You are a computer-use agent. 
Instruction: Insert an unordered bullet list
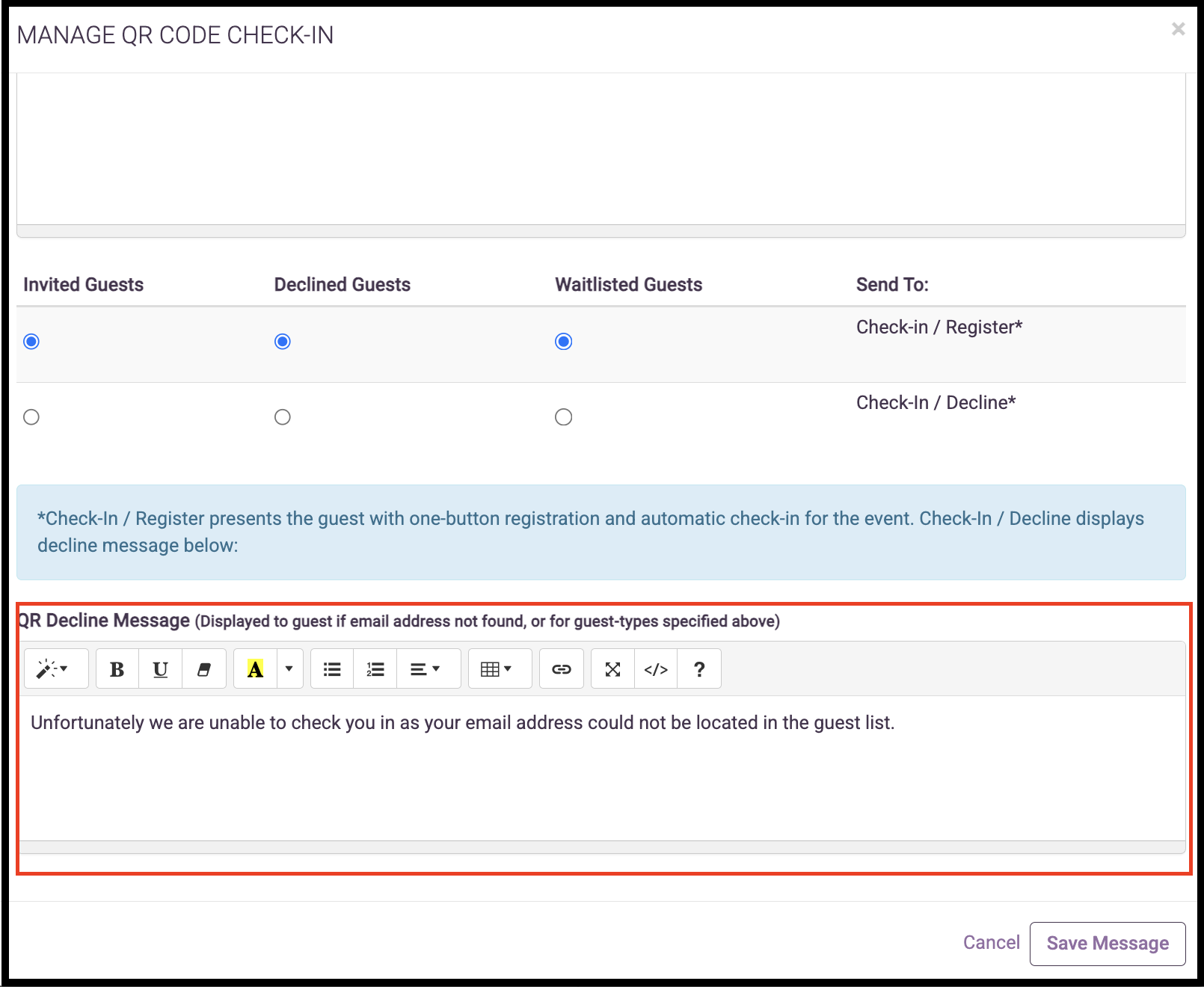332,668
